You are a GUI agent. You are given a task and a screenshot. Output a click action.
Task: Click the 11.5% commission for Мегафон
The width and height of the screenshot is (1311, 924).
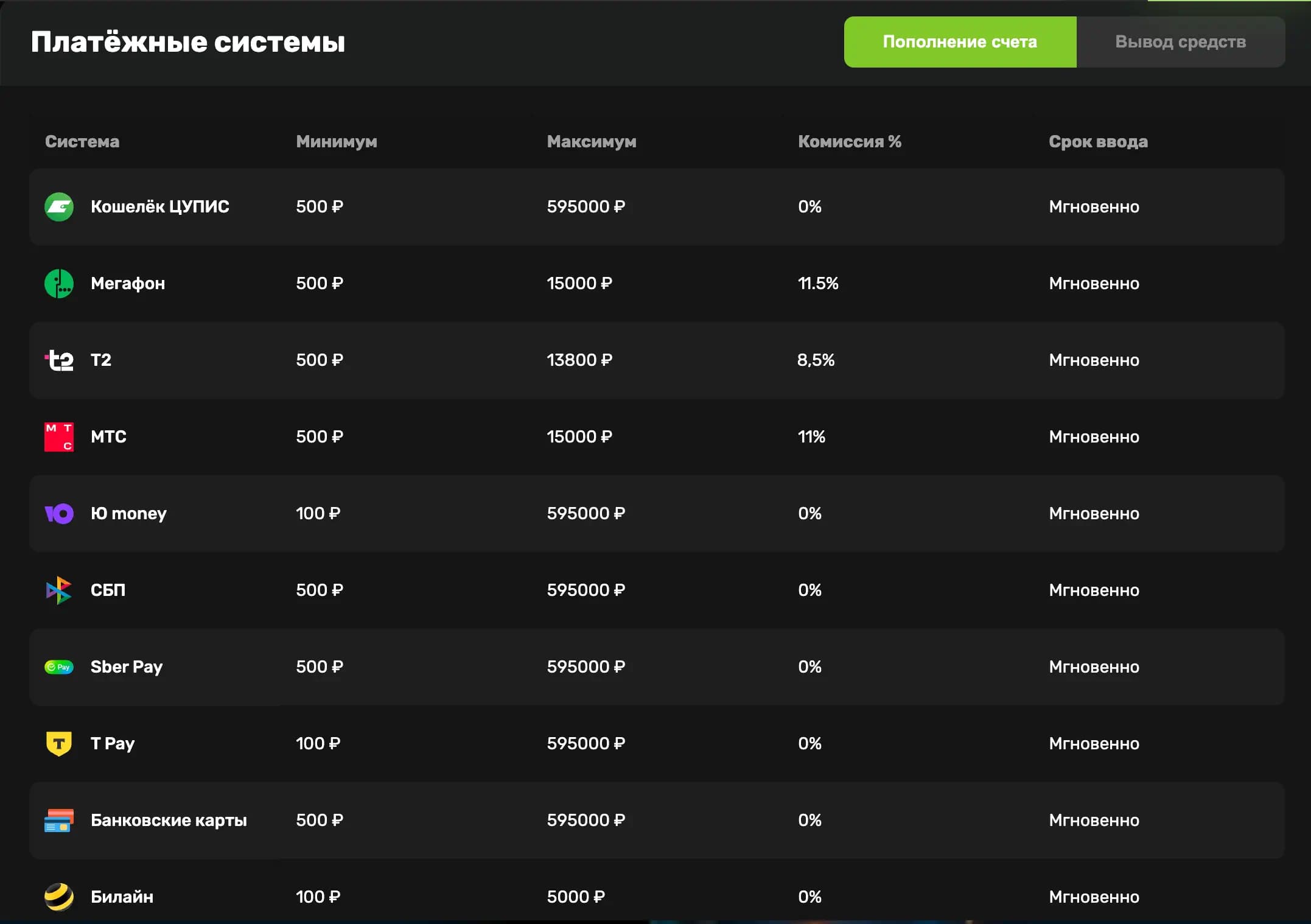point(818,284)
